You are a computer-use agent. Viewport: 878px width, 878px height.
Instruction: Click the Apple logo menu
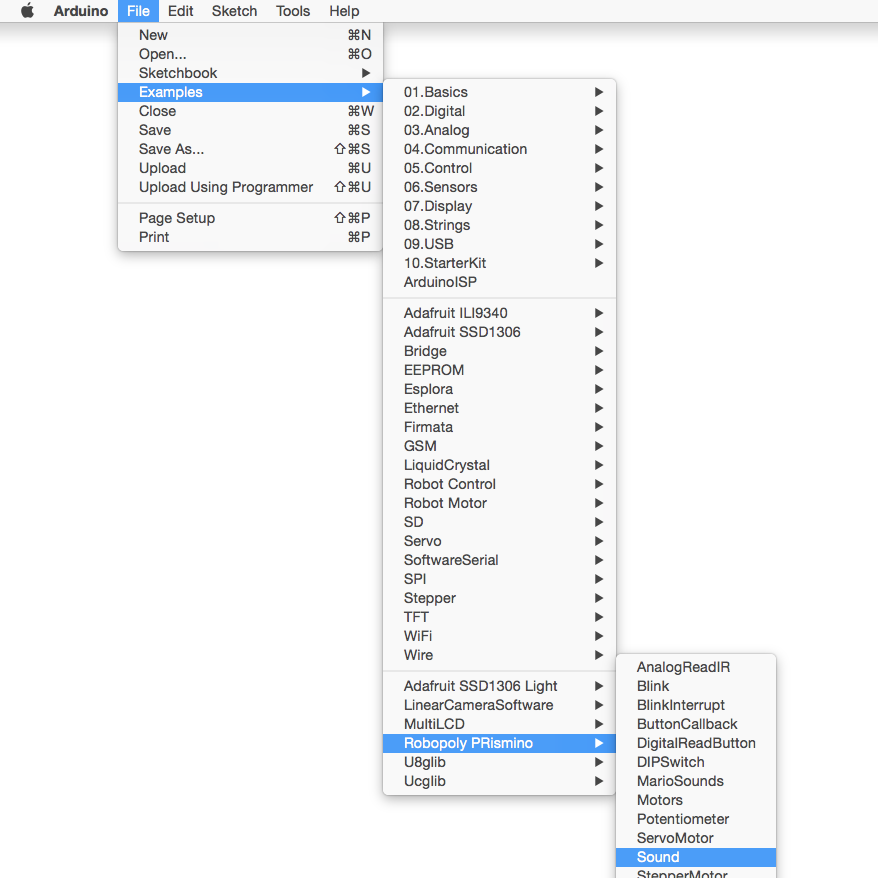coord(27,11)
